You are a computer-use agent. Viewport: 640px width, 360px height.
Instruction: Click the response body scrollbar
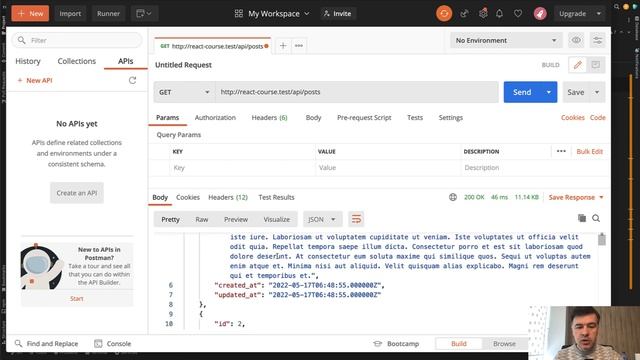(602, 239)
